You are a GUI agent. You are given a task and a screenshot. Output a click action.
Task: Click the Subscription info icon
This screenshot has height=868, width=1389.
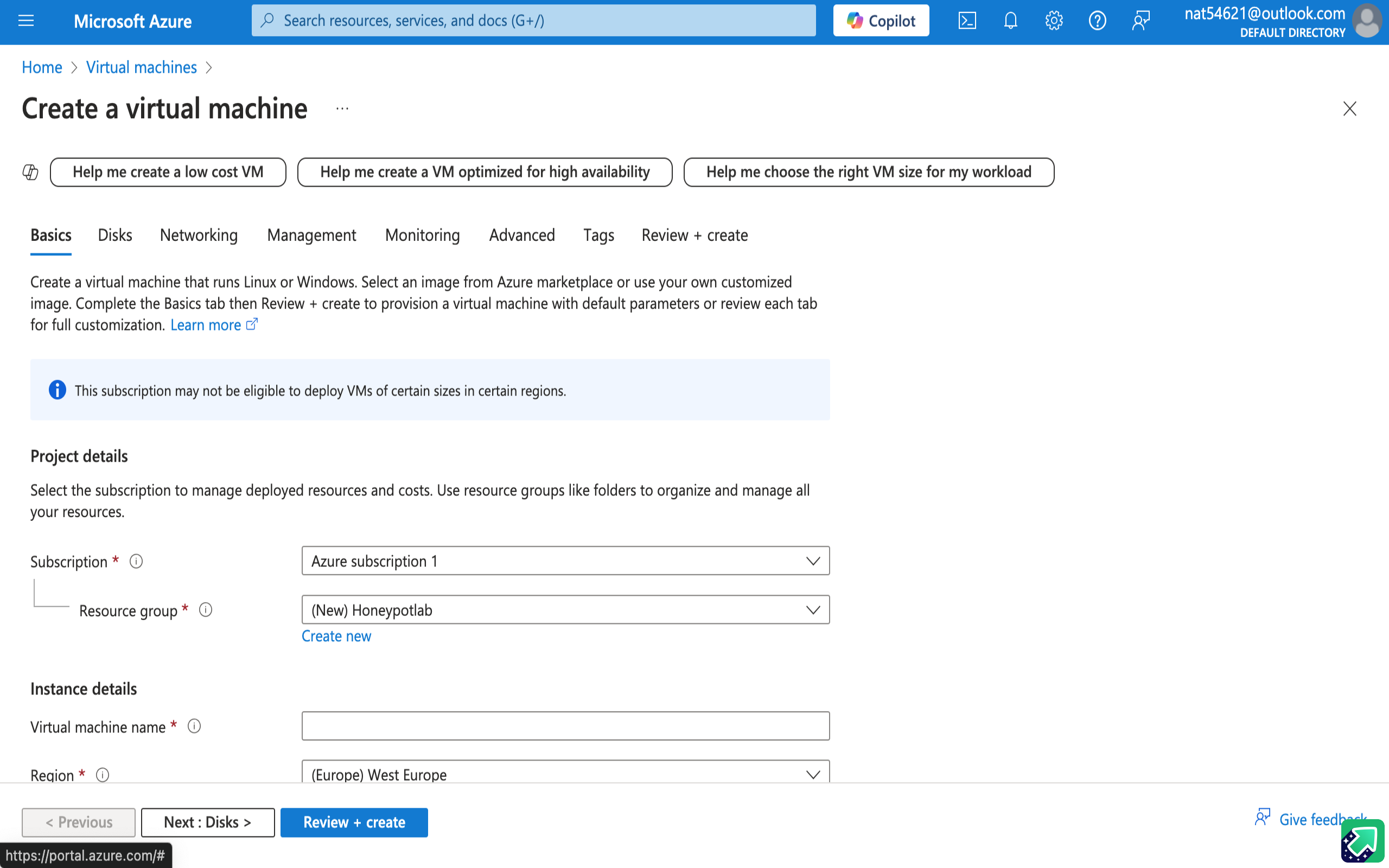click(136, 561)
